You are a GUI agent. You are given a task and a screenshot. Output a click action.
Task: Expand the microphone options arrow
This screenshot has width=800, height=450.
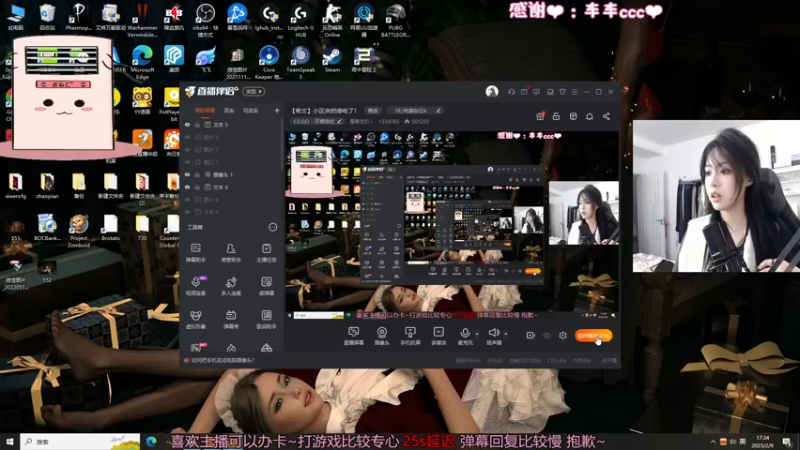477,334
